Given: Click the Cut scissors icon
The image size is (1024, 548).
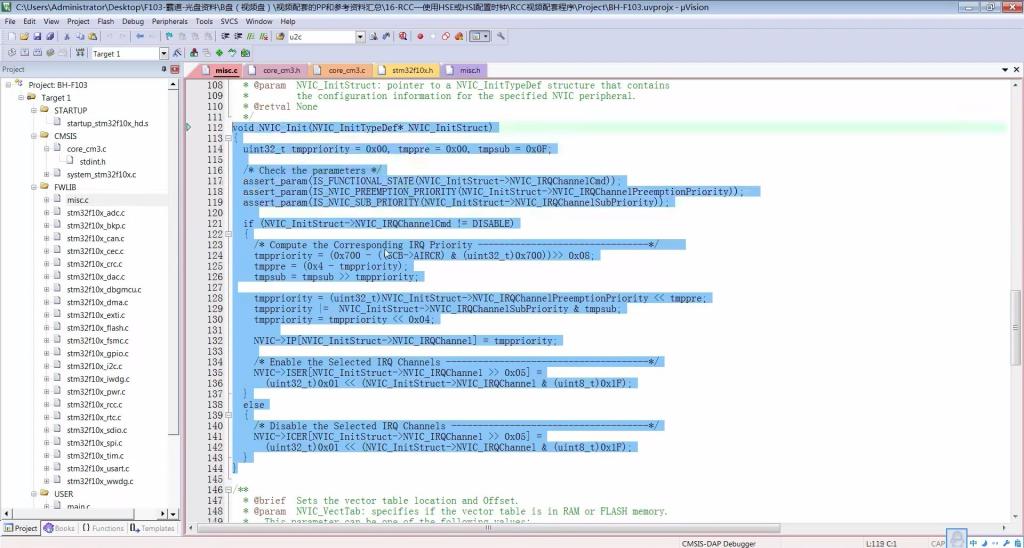Looking at the screenshot, I should (67, 37).
